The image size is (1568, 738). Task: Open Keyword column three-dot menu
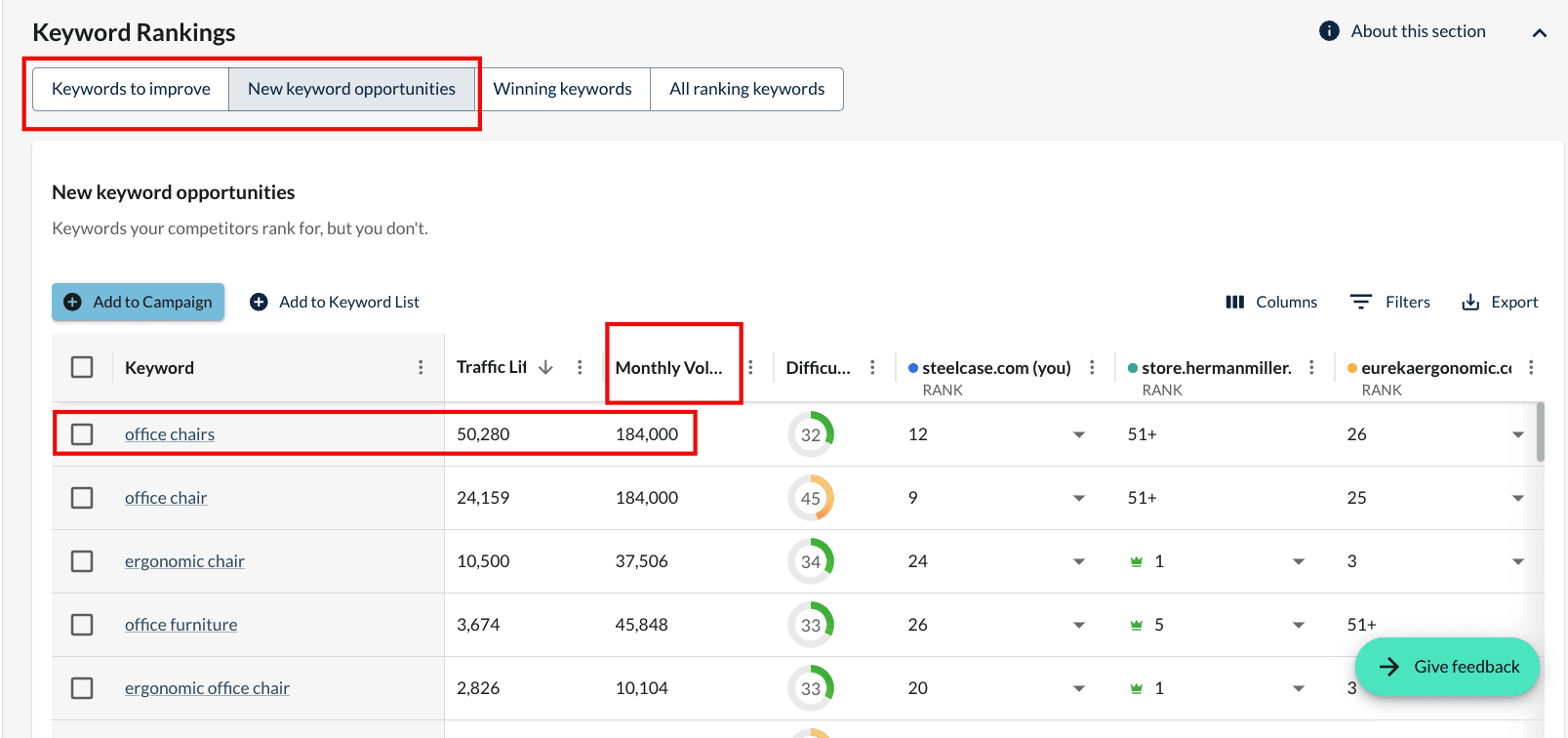(421, 368)
